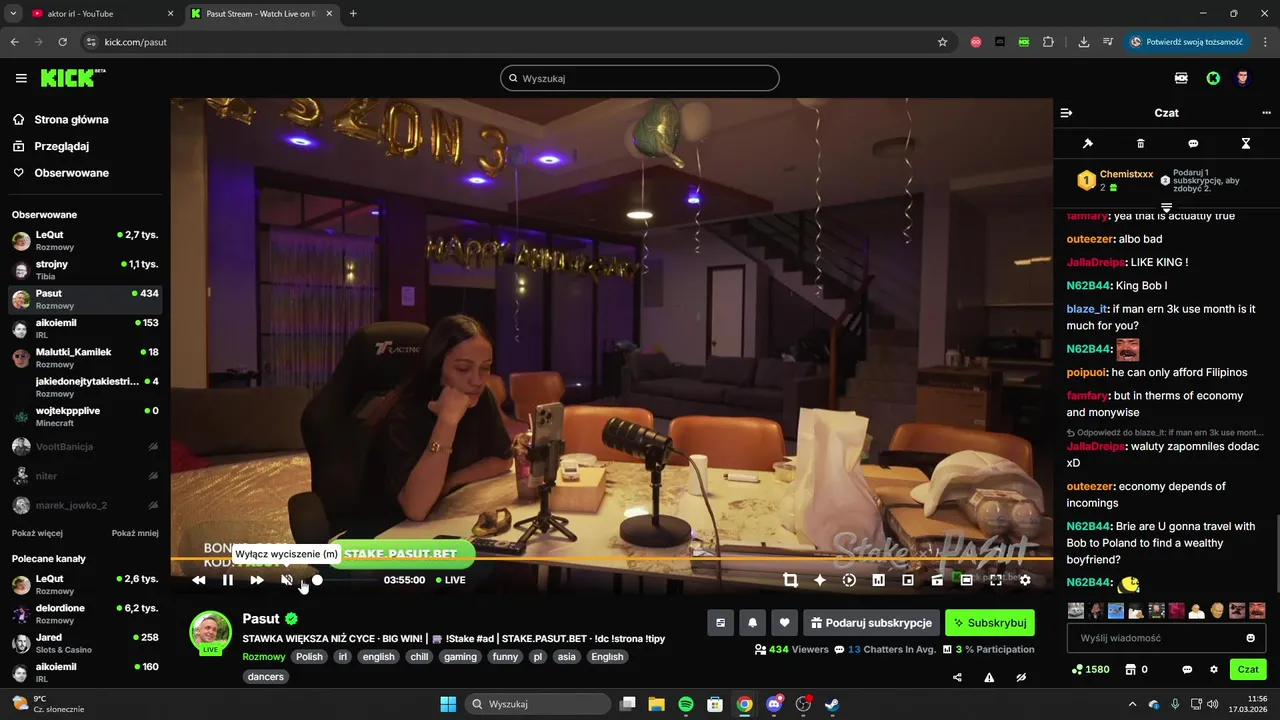Click Chemistxxx top gifter entry
Image resolution: width=1280 pixels, height=720 pixels.
point(1115,180)
